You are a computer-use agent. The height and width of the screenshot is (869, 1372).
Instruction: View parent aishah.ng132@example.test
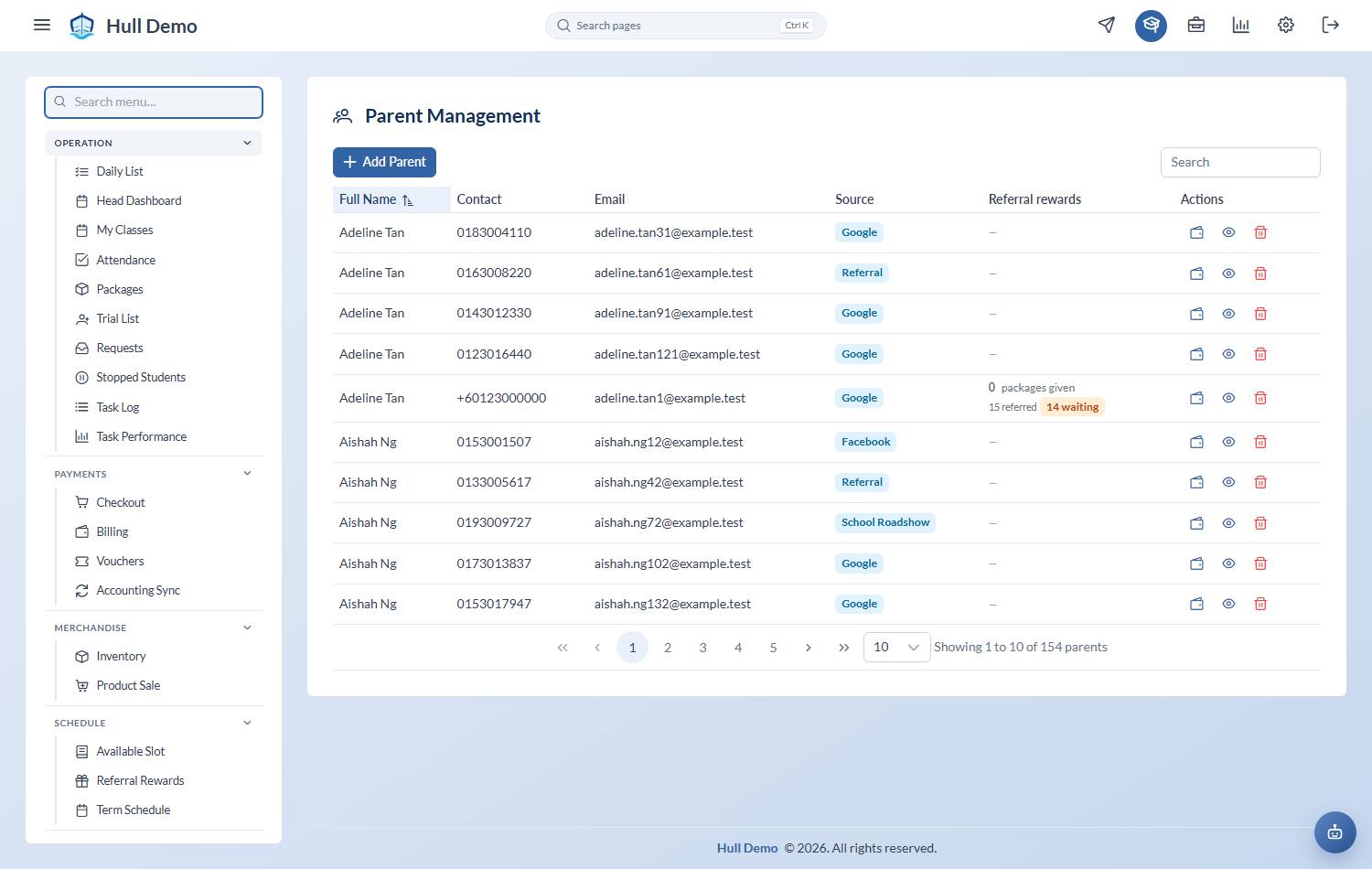click(x=1228, y=604)
